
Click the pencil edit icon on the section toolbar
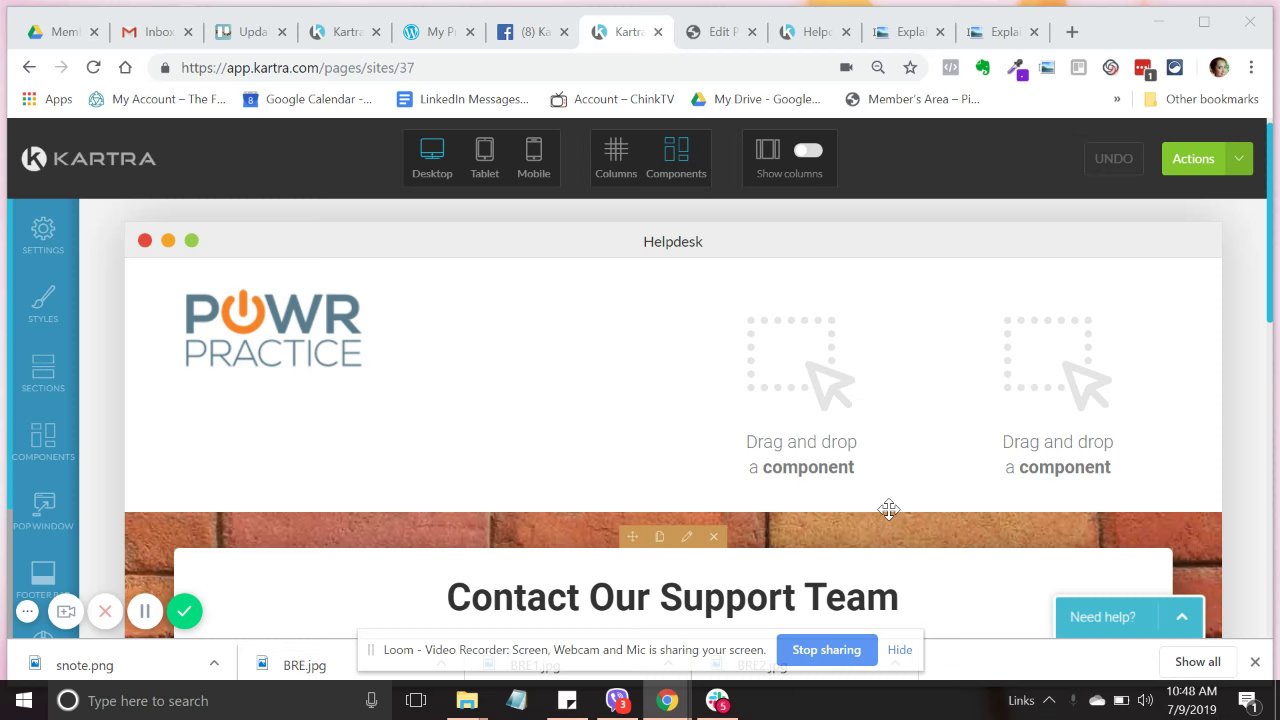click(686, 537)
